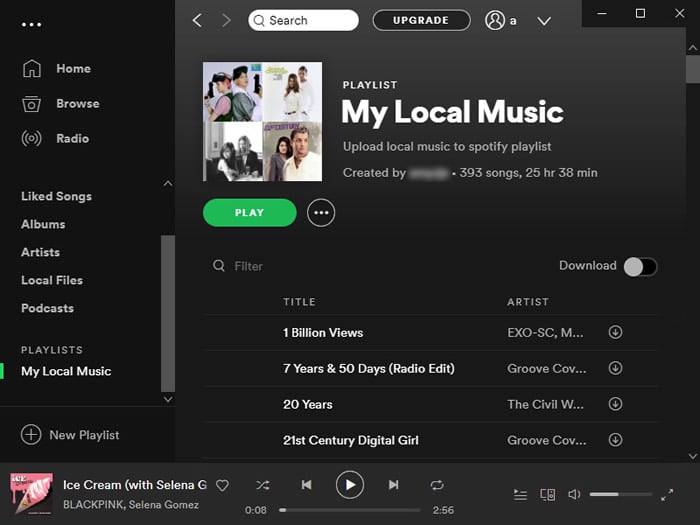Click the Home house icon
The height and width of the screenshot is (525, 700).
click(x=32, y=68)
